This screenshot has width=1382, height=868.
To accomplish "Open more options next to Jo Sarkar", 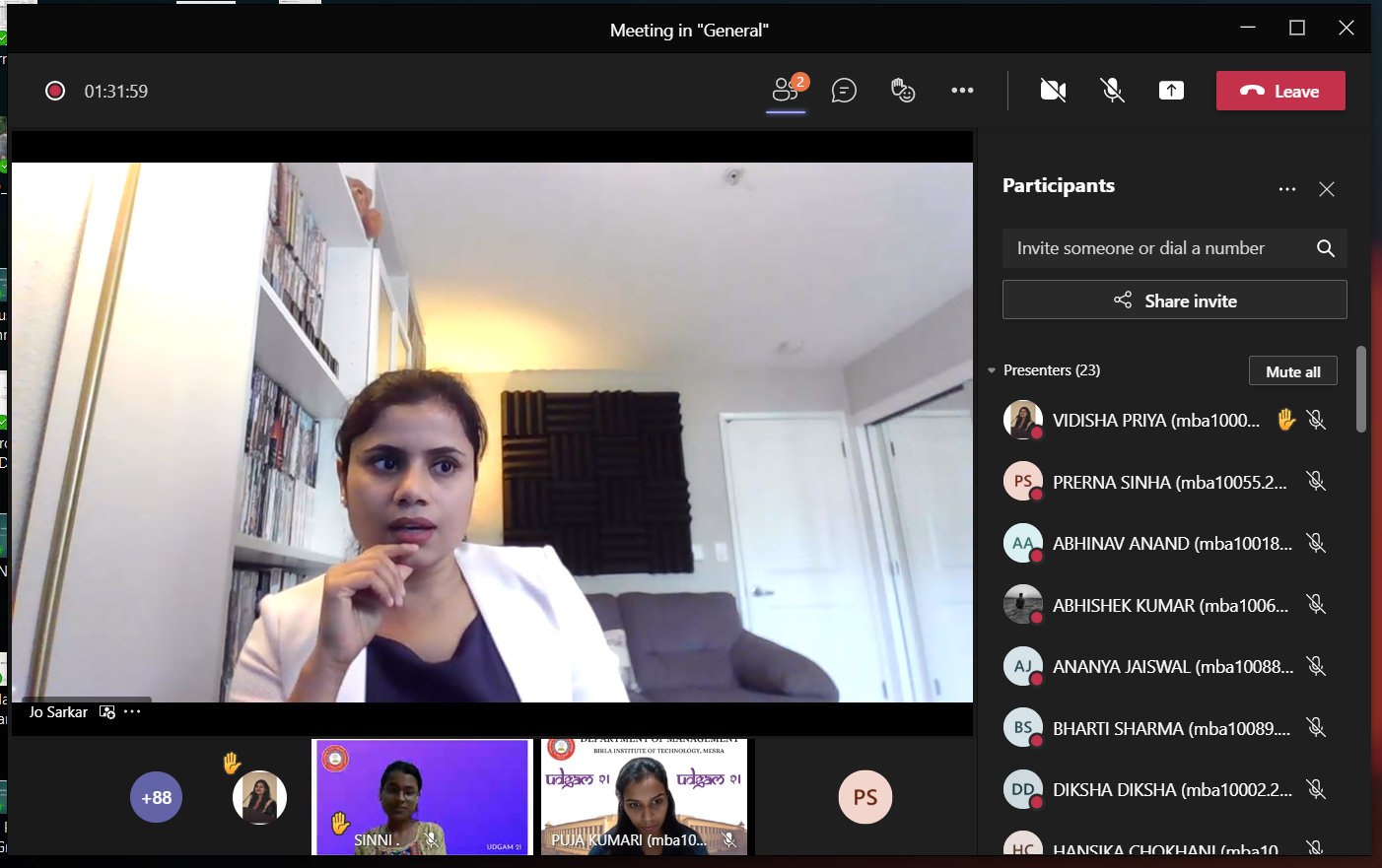I will coord(133,711).
